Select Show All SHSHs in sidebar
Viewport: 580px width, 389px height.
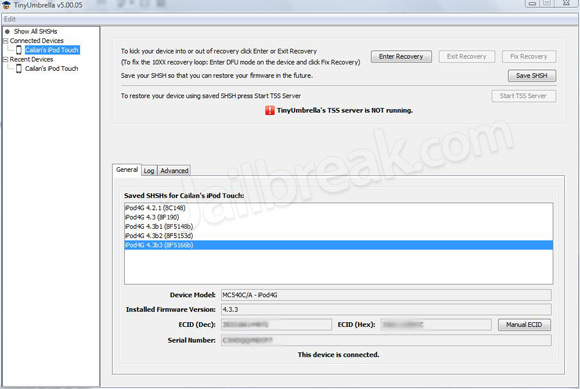pyautogui.click(x=36, y=31)
